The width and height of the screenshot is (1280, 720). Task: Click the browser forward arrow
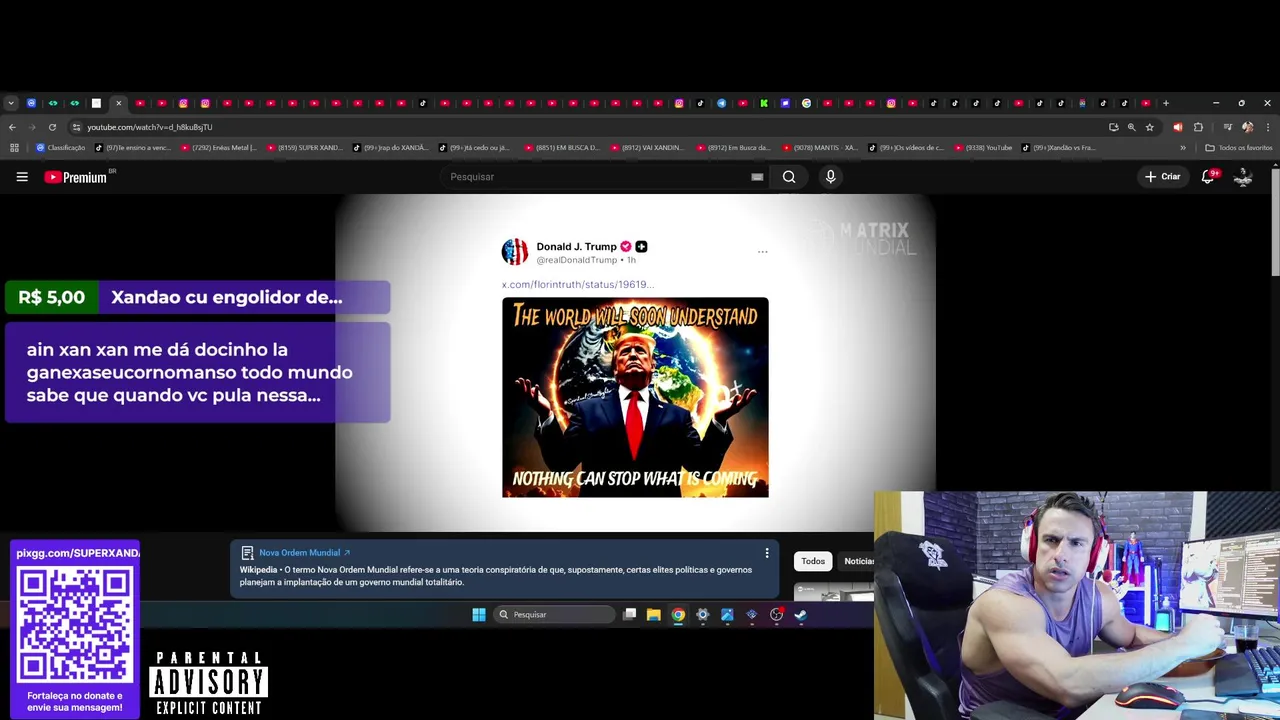[32, 127]
